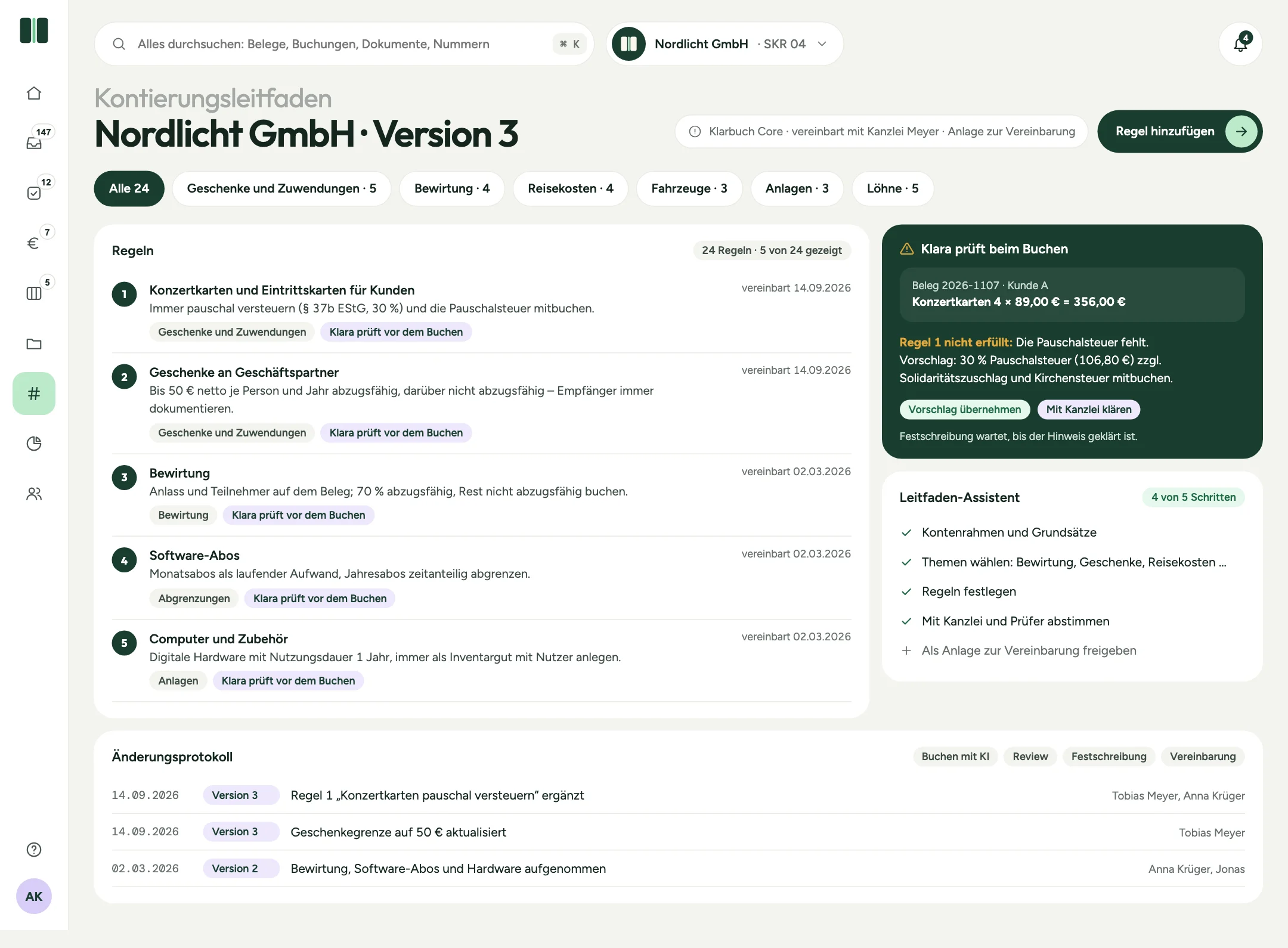Open the Beleg 2026-1107 receipt card

[x=1072, y=295]
